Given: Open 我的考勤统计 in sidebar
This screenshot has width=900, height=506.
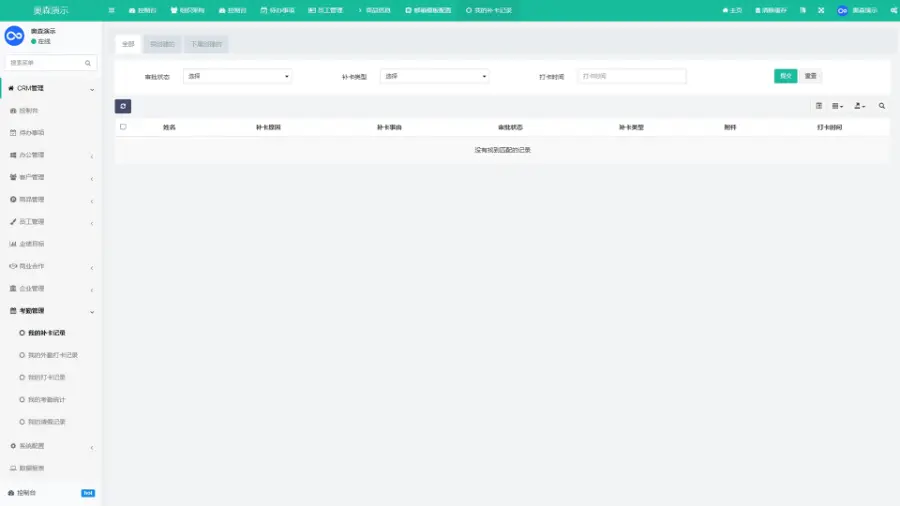Looking at the screenshot, I should (x=47, y=399).
